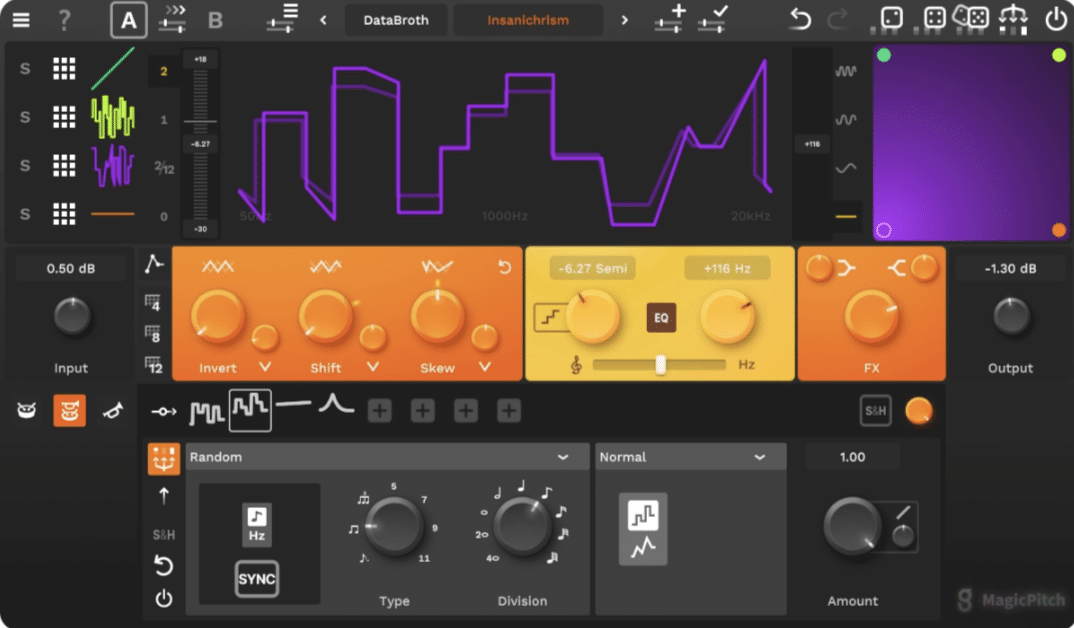Viewport: 1074px width, 628px height.
Task: Toggle the plugin power button at top right
Action: tap(1056, 18)
